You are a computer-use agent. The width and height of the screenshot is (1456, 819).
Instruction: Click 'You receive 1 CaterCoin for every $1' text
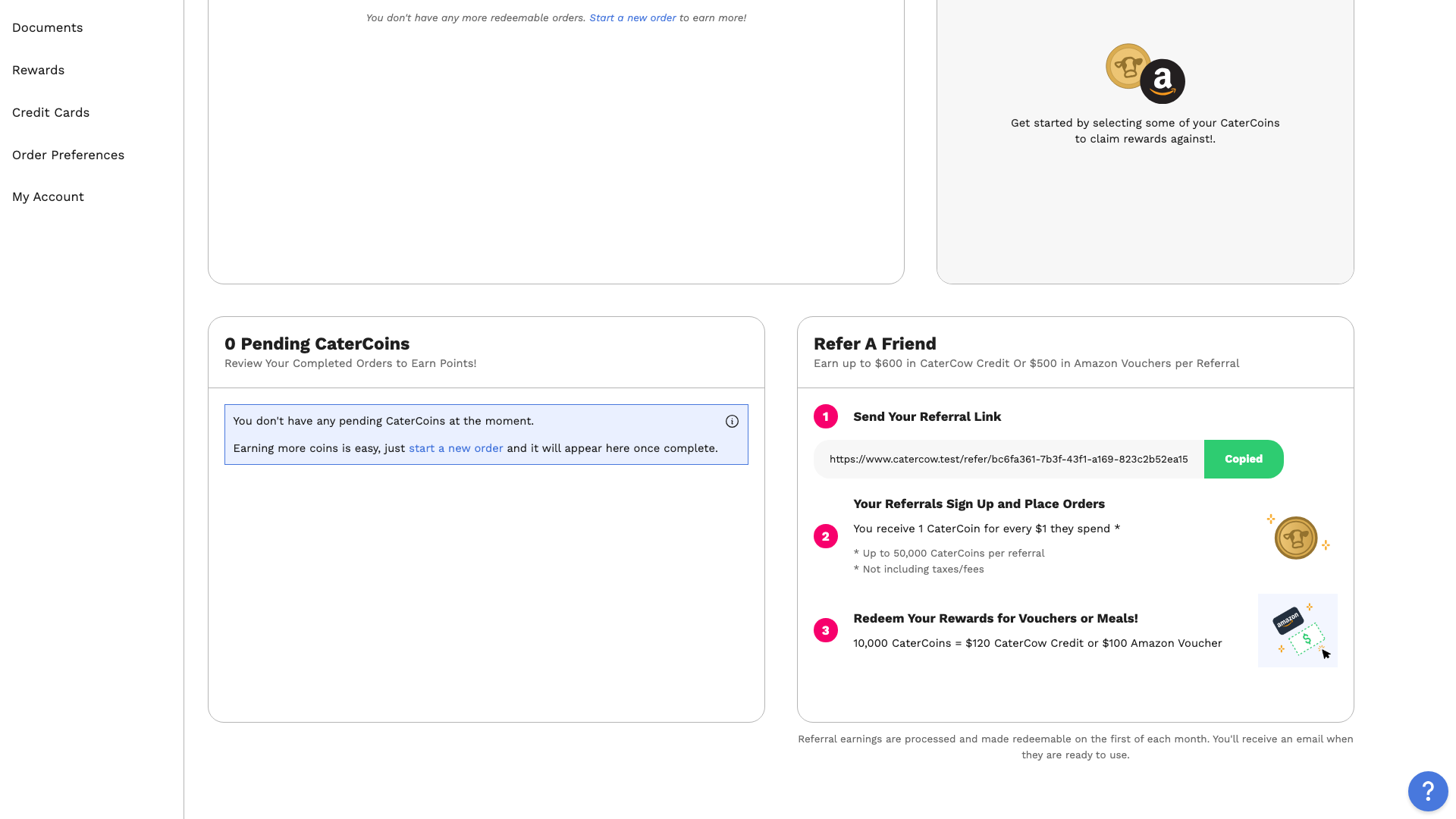(x=987, y=529)
